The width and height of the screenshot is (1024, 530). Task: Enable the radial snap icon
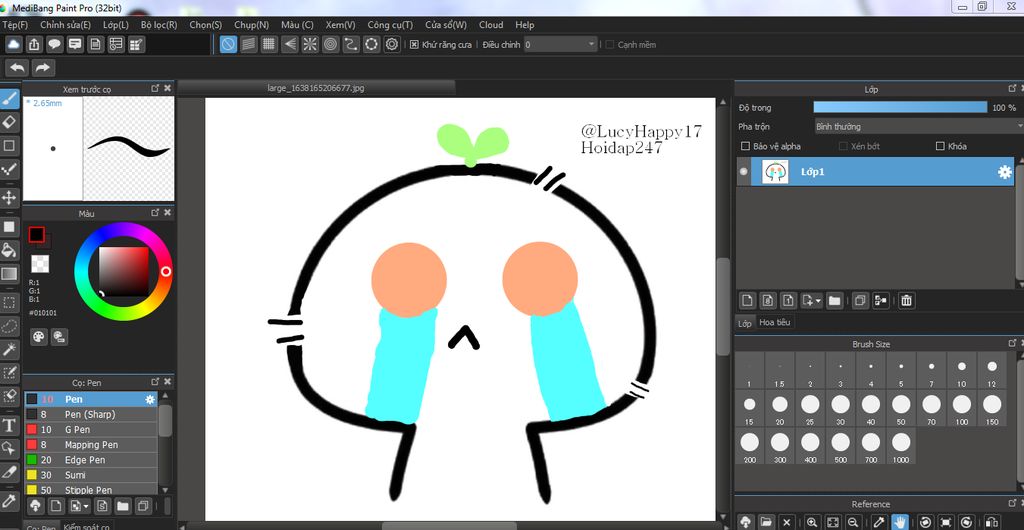[310, 44]
